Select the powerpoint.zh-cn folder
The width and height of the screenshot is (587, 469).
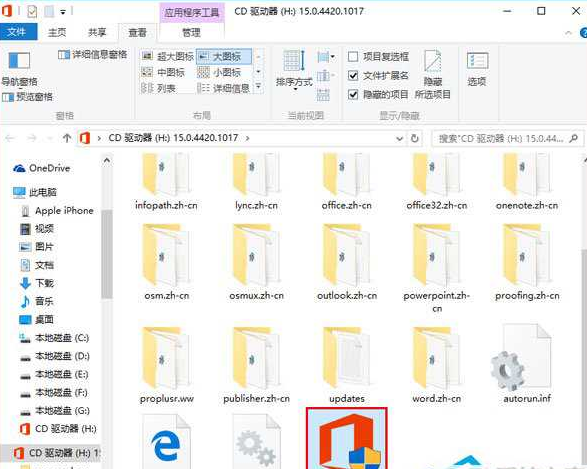pyautogui.click(x=437, y=269)
